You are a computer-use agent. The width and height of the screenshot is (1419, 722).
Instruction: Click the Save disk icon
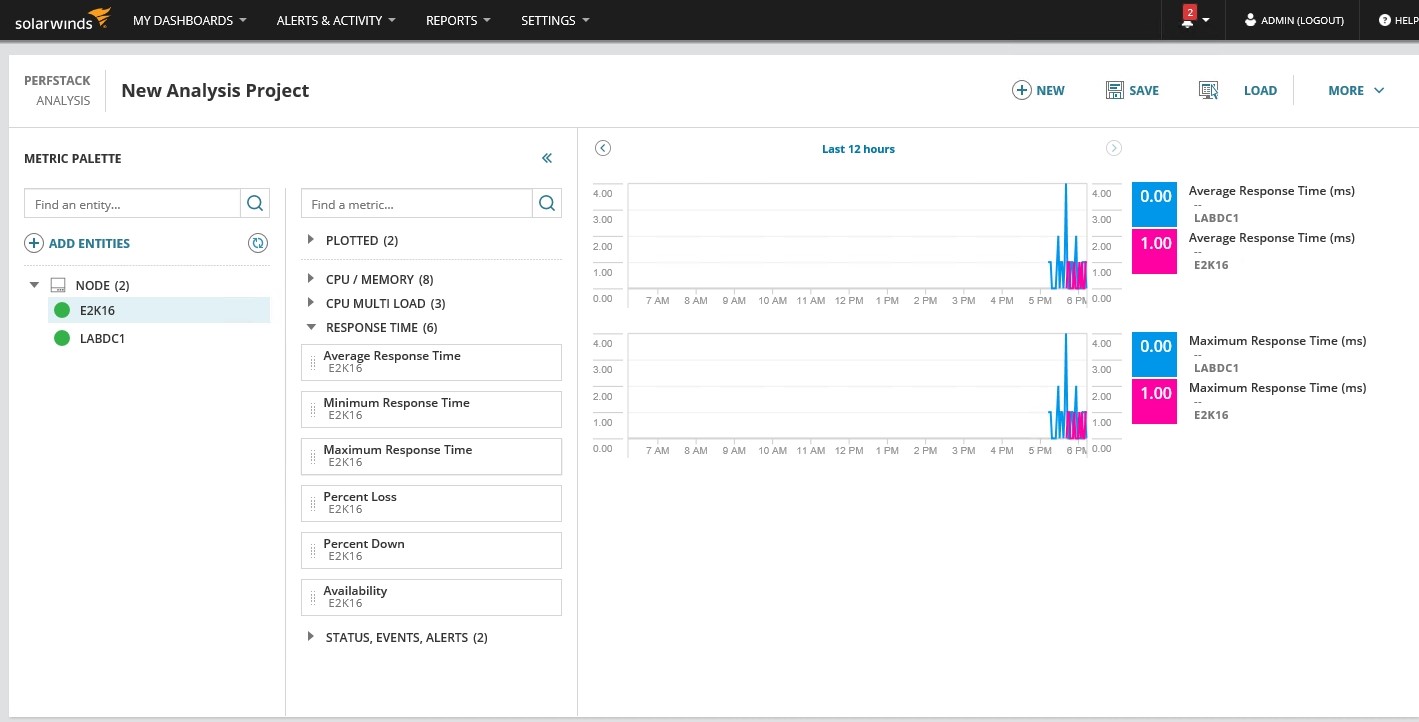(x=1115, y=90)
